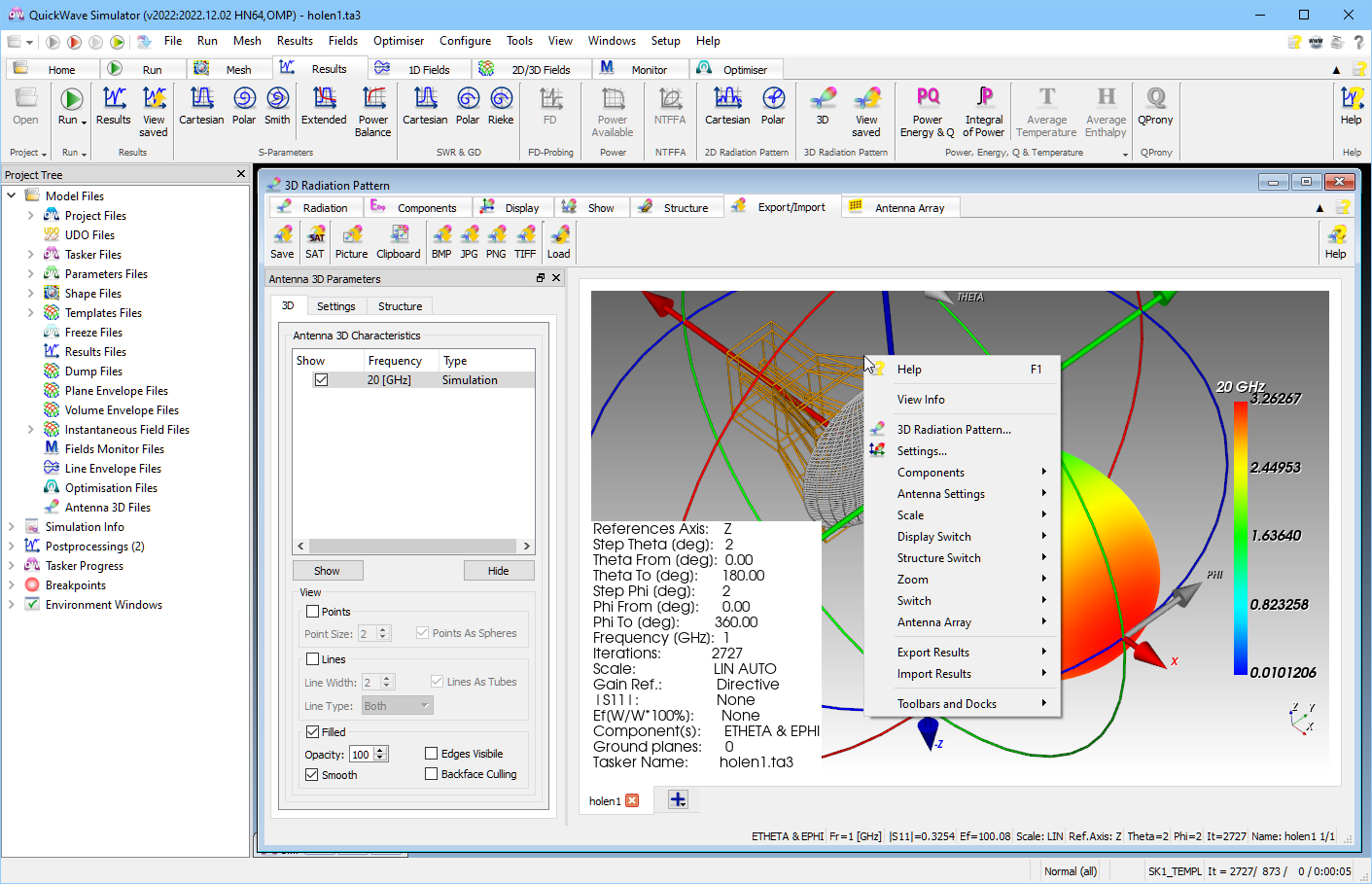
Task: Click the QProny icon in ribbon
Action: (1156, 107)
